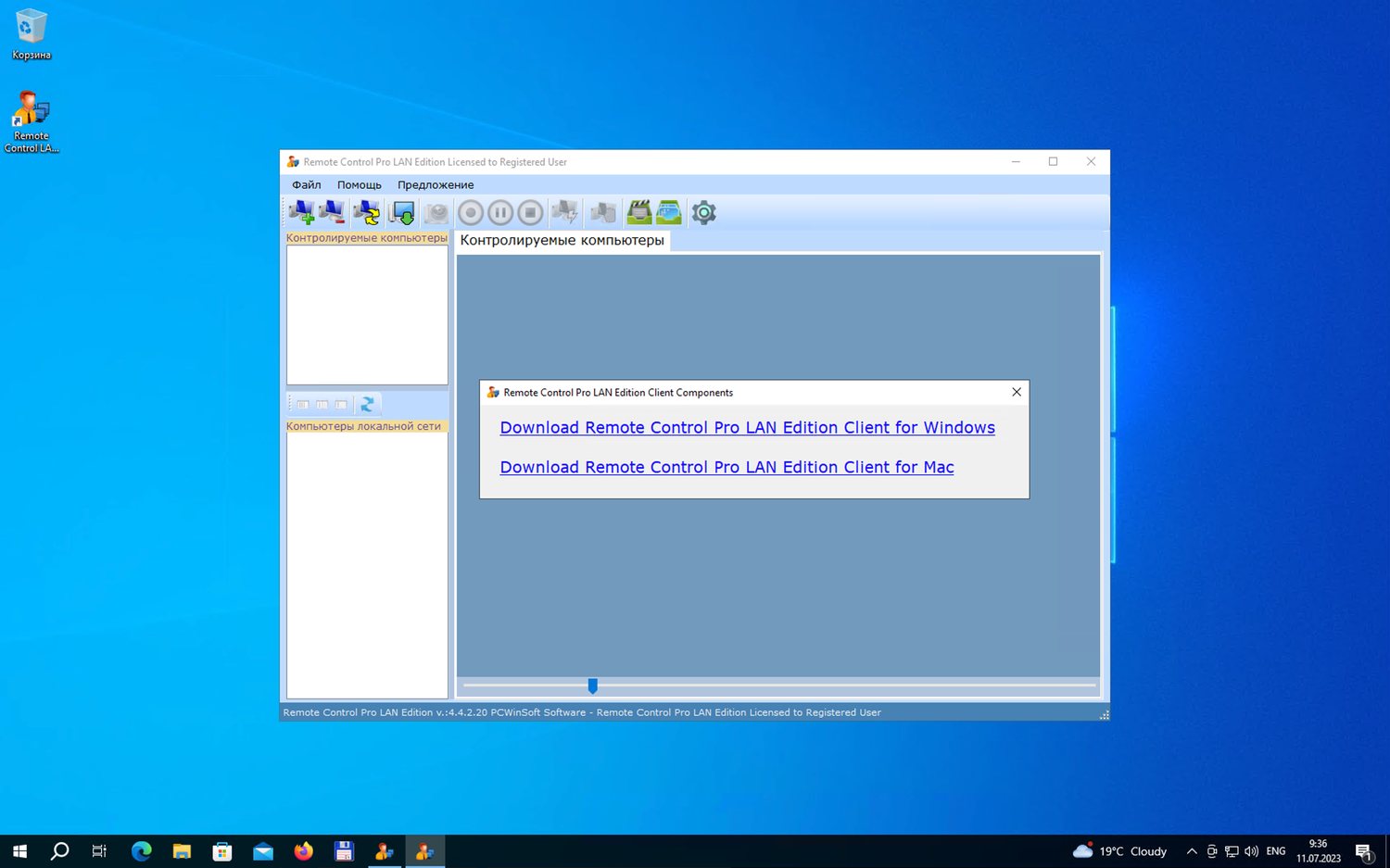Open Microsoft Store from the taskbar
The width and height of the screenshot is (1390, 868).
(x=222, y=851)
